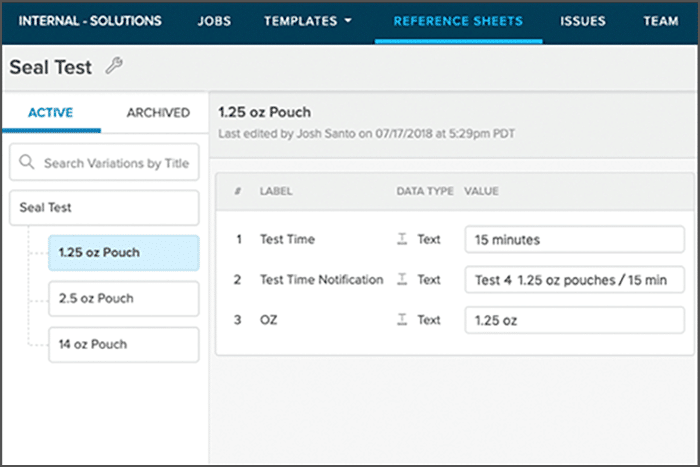Click the wrench icon beside Seal Test
The width and height of the screenshot is (700, 467).
pos(114,66)
